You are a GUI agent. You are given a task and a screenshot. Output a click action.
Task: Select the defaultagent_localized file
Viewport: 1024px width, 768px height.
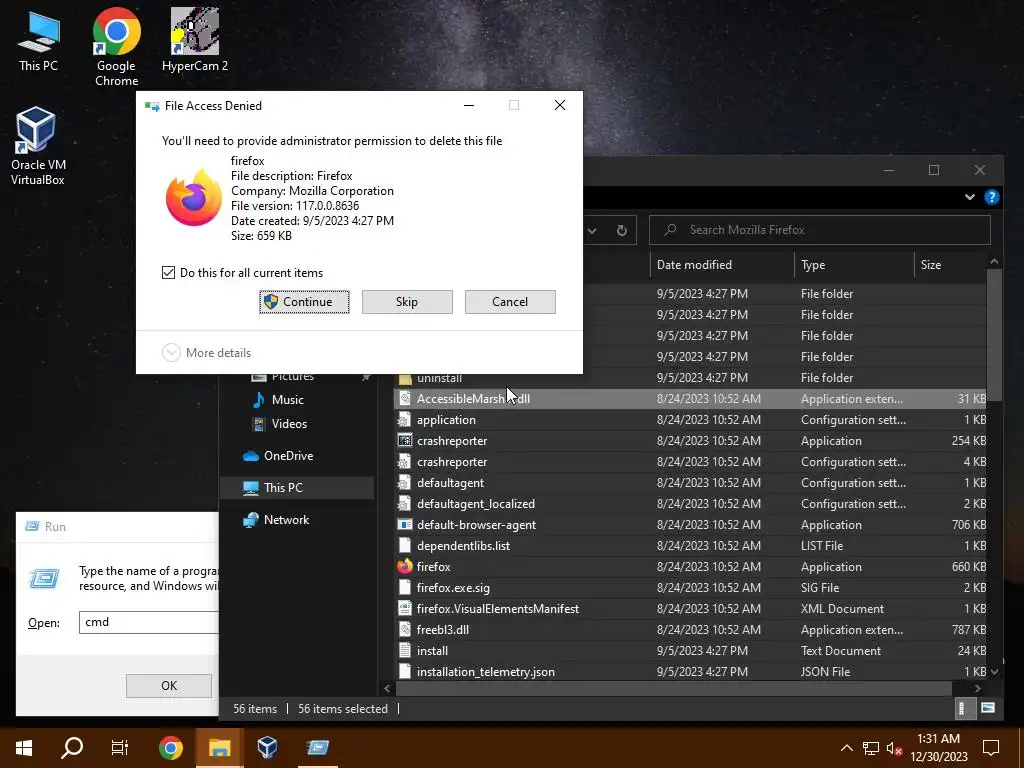pos(690,504)
